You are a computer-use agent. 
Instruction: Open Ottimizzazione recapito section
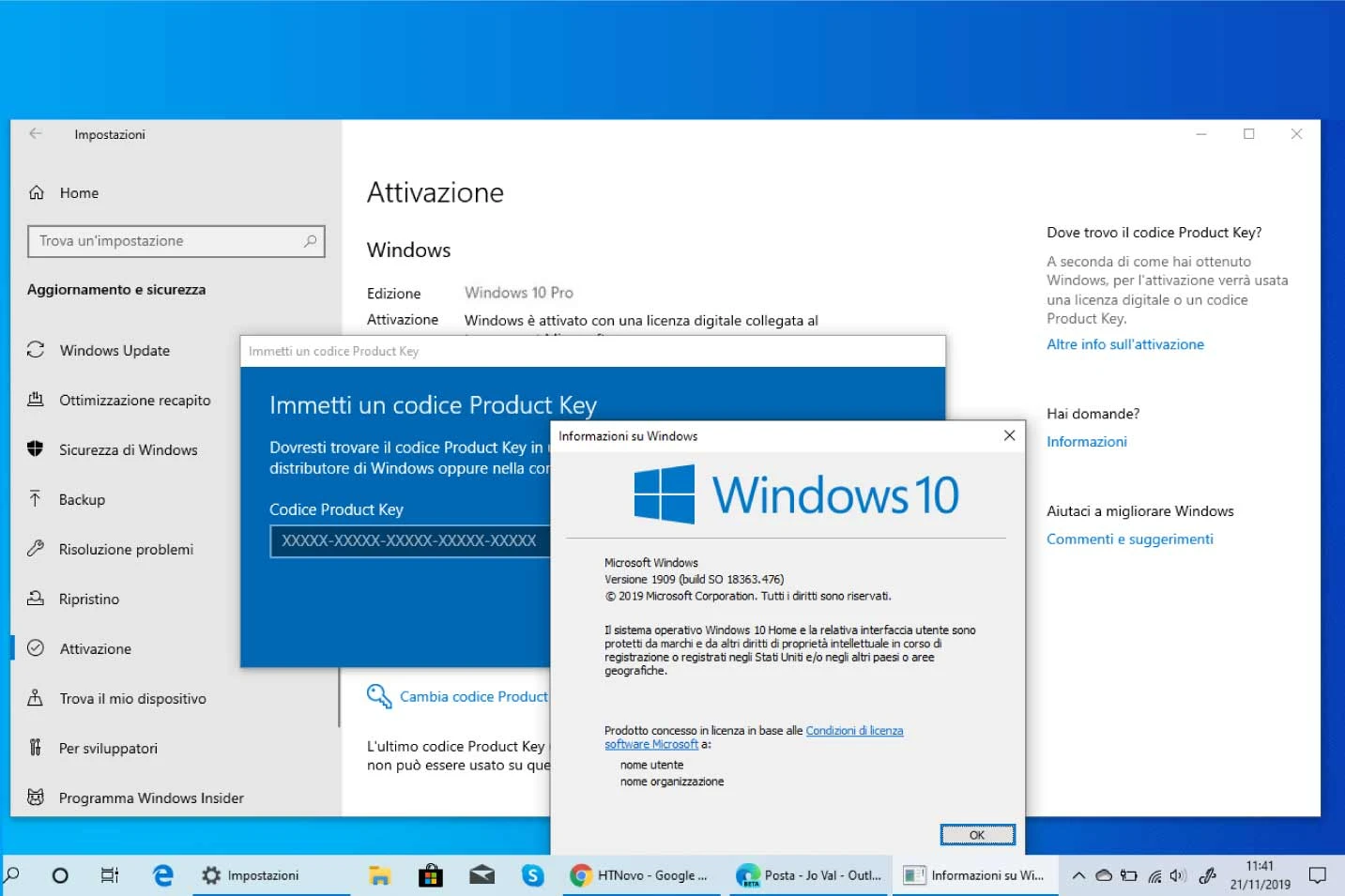pyautogui.click(x=135, y=400)
